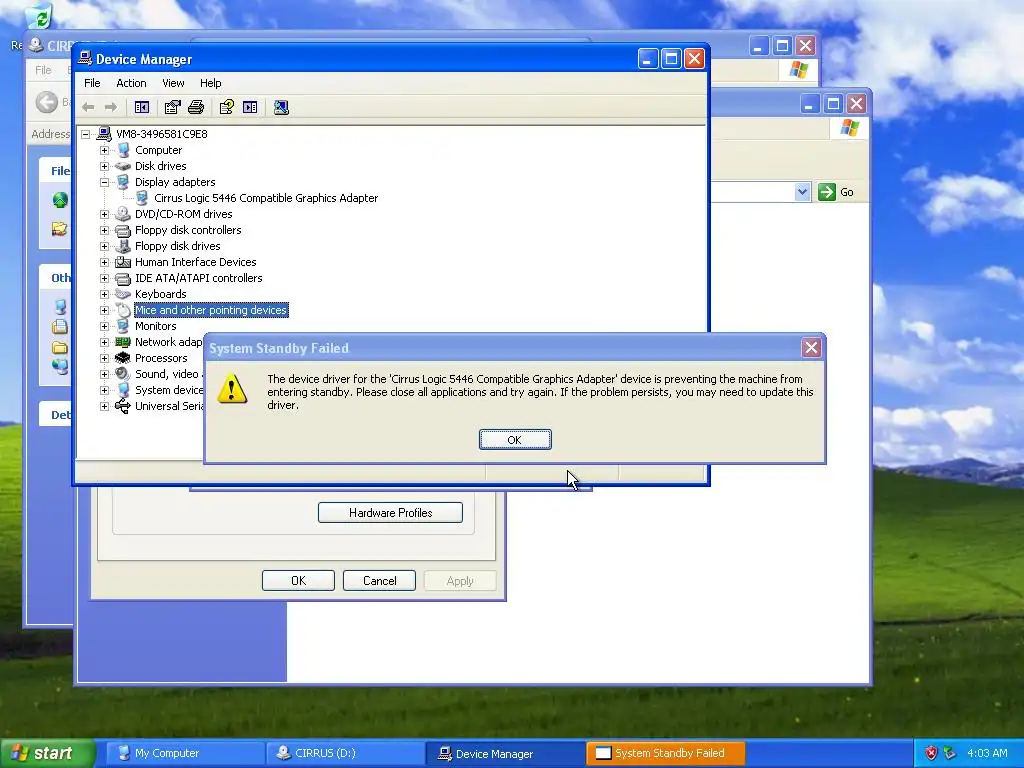
Task: Click the Print toolbar icon
Action: click(196, 107)
